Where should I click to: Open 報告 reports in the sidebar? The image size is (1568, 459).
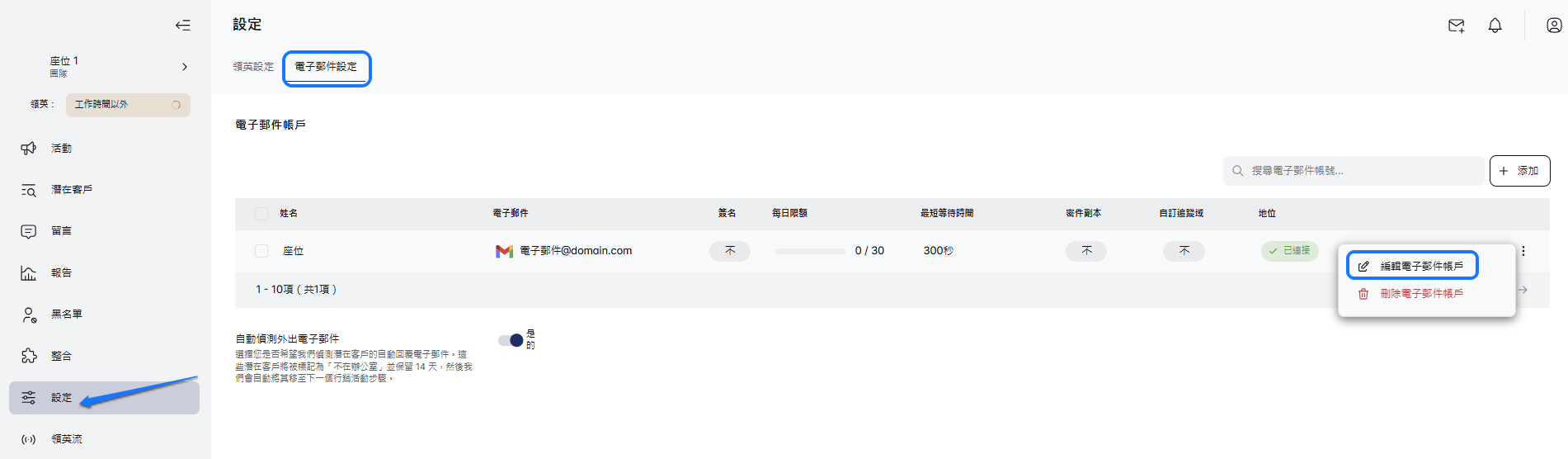click(x=61, y=272)
